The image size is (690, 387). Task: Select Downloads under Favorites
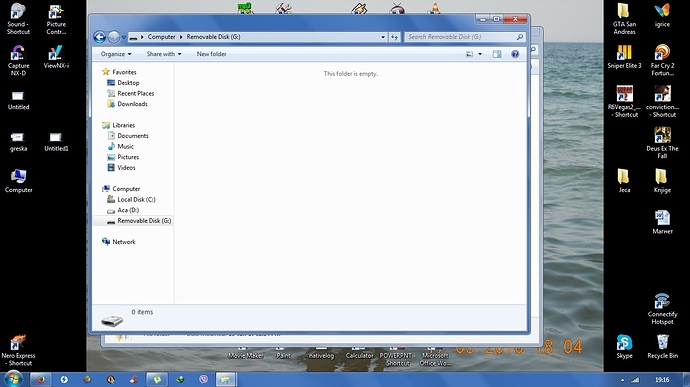tap(132, 104)
